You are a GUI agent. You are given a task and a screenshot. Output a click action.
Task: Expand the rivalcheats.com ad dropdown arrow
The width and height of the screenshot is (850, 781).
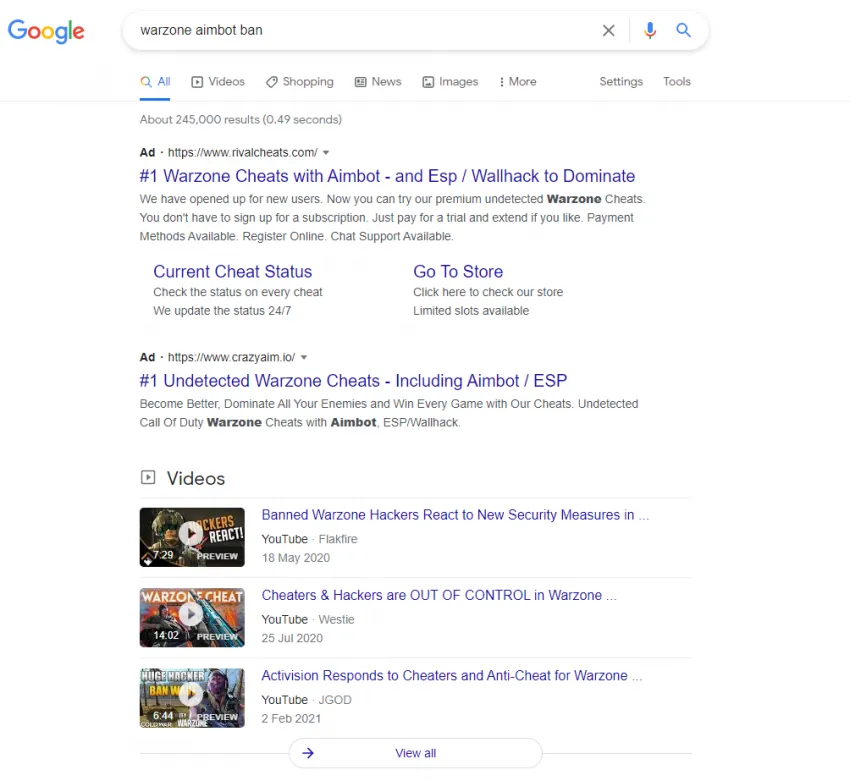(325, 152)
